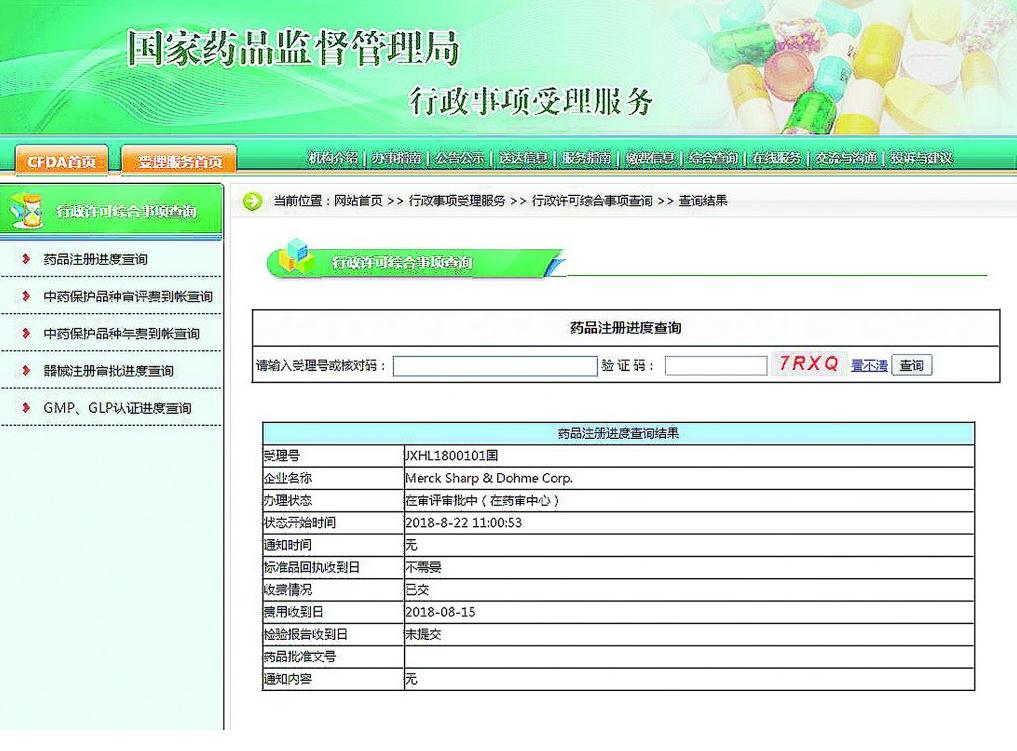1017x751 pixels.
Task: Click the hourglass icon in sidebar header
Action: pos(25,211)
